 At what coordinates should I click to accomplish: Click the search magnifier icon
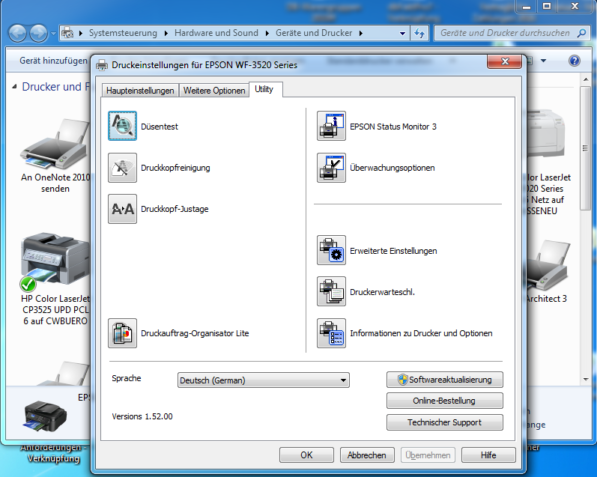pos(581,33)
